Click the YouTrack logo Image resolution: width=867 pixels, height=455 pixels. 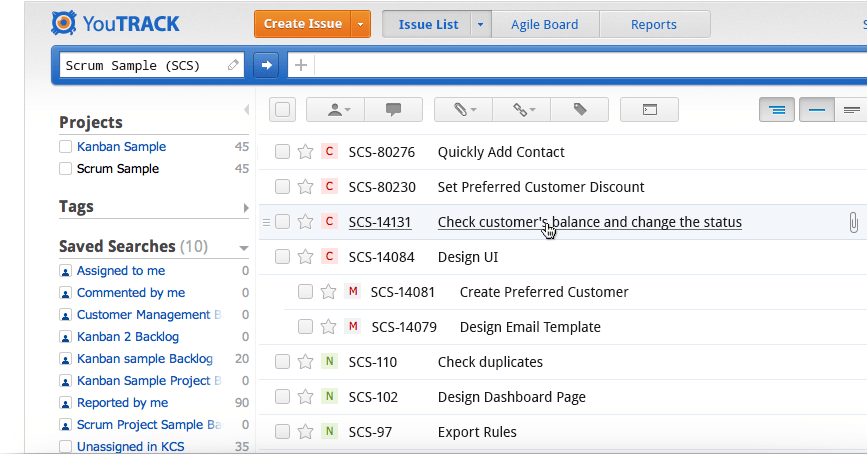[115, 24]
